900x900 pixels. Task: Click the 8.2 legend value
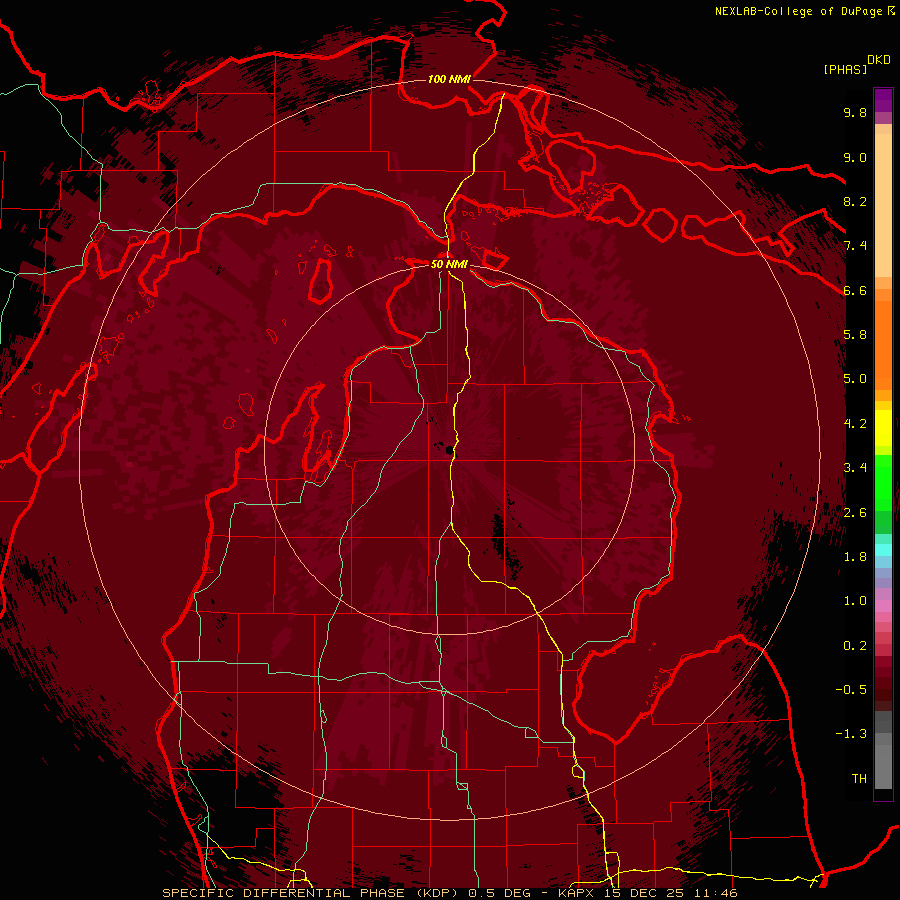(x=855, y=201)
